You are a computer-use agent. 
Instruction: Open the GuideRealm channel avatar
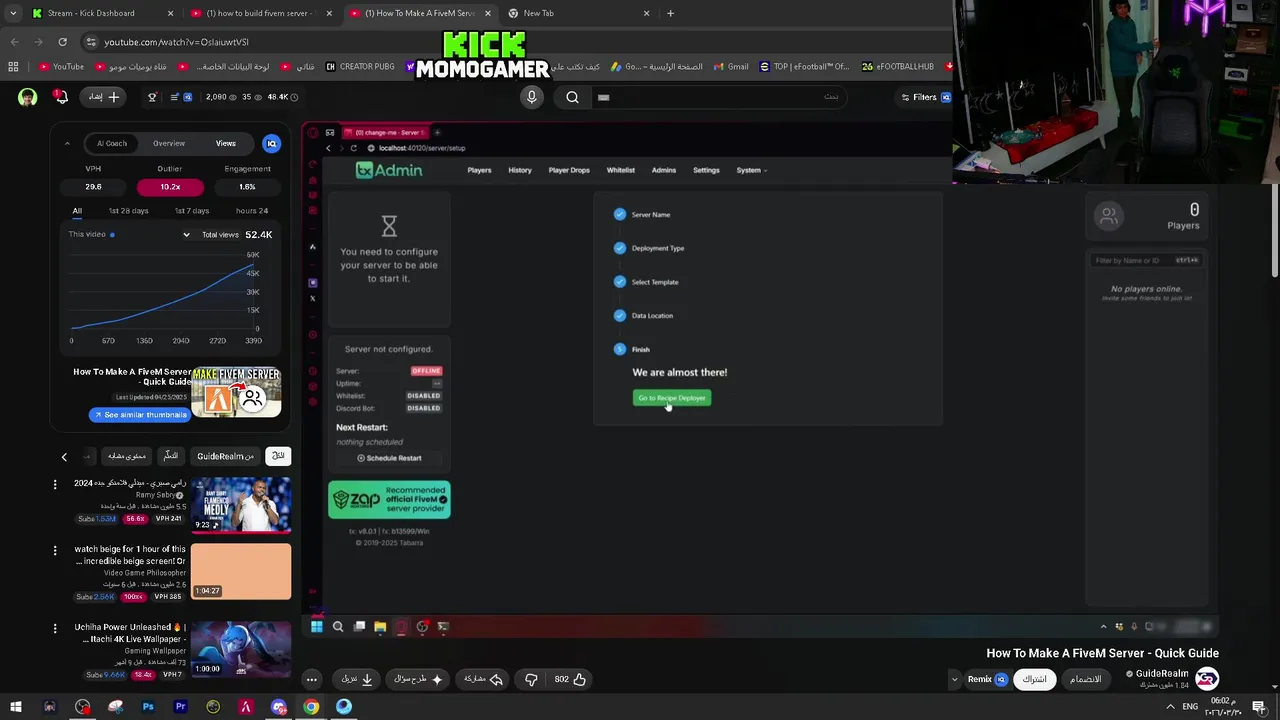pos(1207,679)
